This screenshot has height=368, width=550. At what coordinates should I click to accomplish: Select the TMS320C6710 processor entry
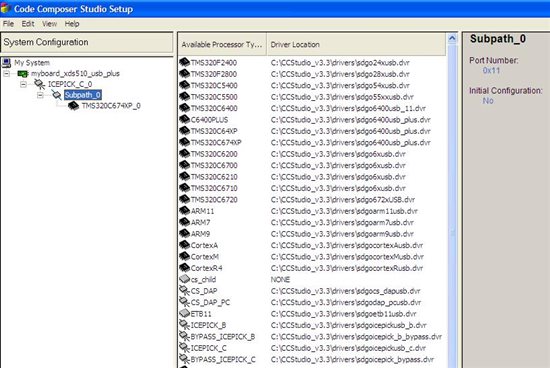click(214, 188)
